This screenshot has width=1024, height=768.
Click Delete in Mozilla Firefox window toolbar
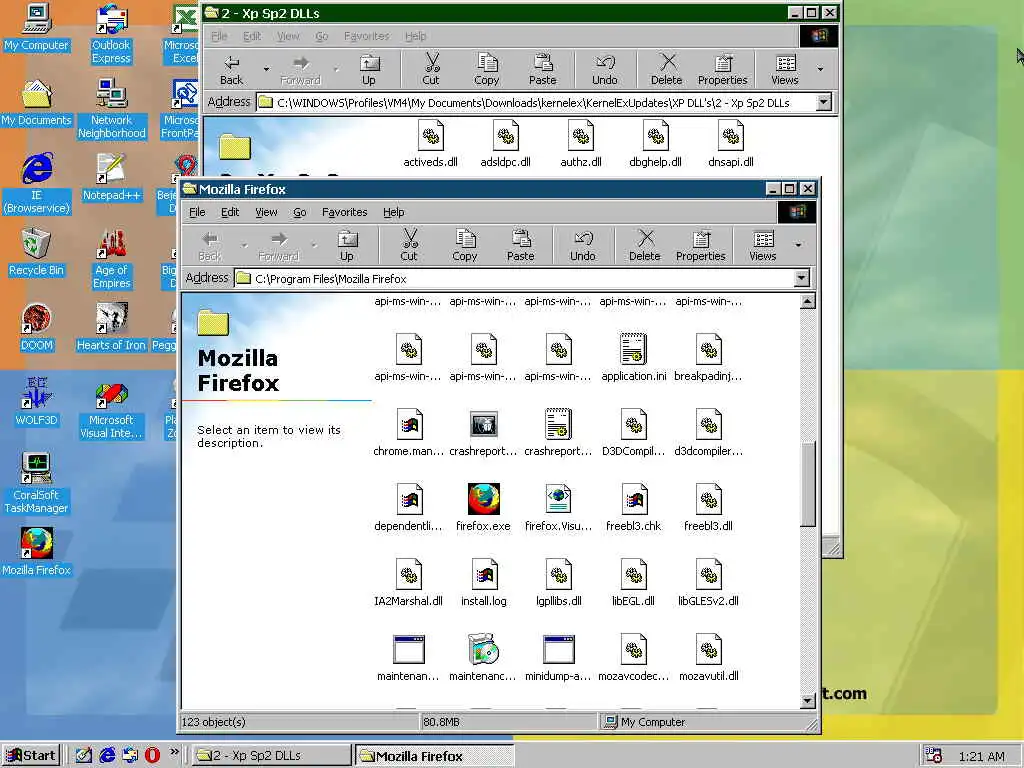coord(645,245)
